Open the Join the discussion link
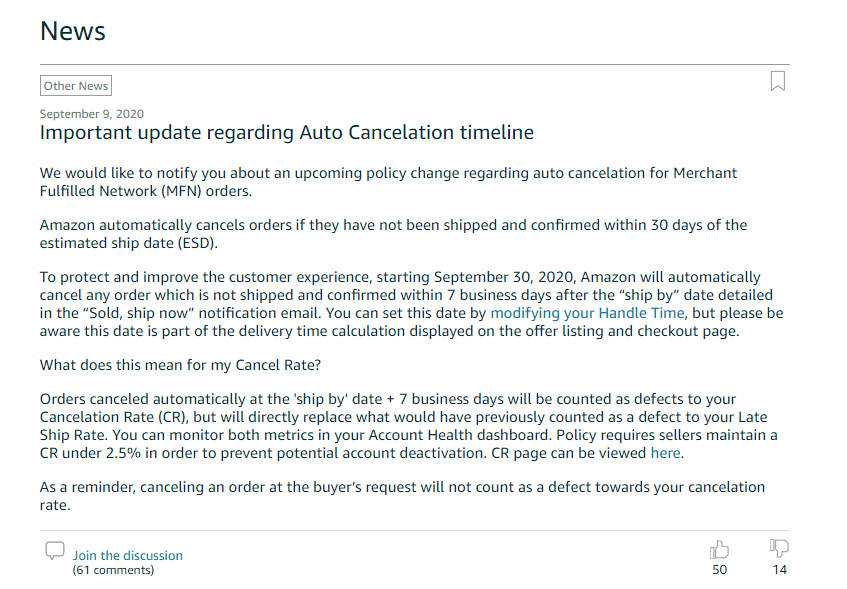Screen dimensions: 847x589 (x=127, y=555)
